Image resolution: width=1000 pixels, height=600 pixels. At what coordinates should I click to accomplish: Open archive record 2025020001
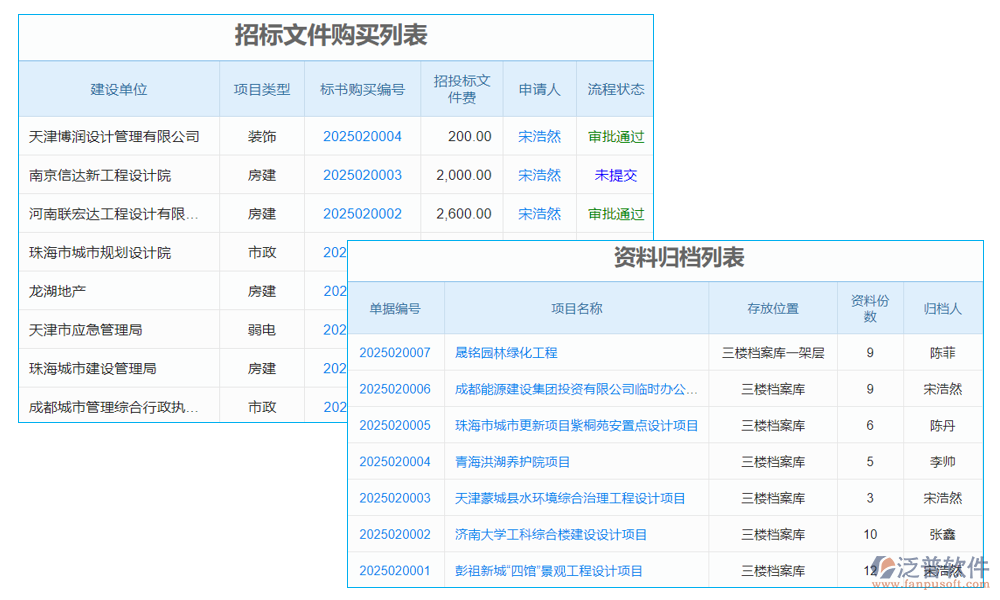pos(395,570)
